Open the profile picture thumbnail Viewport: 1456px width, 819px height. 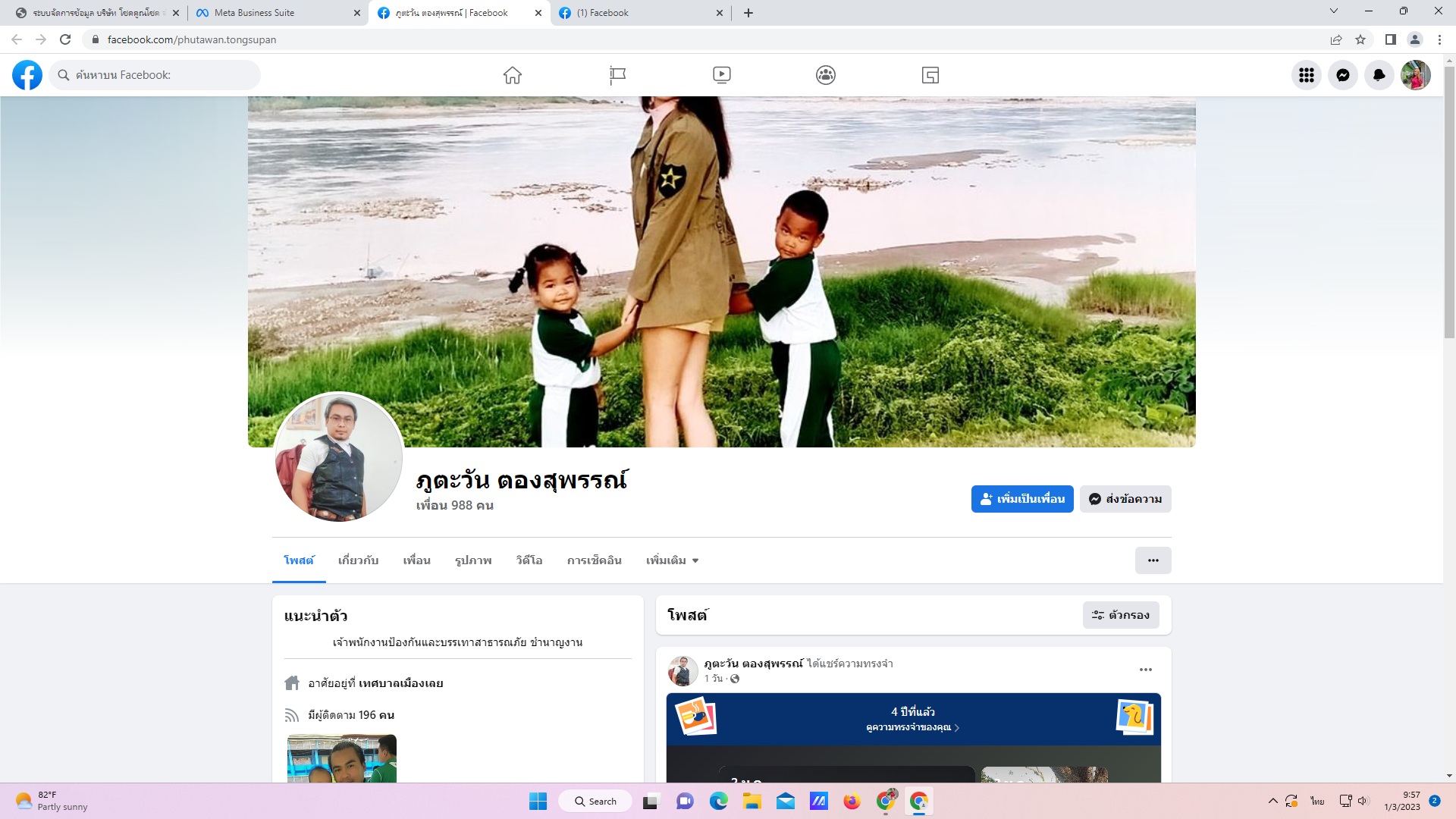pyautogui.click(x=338, y=457)
